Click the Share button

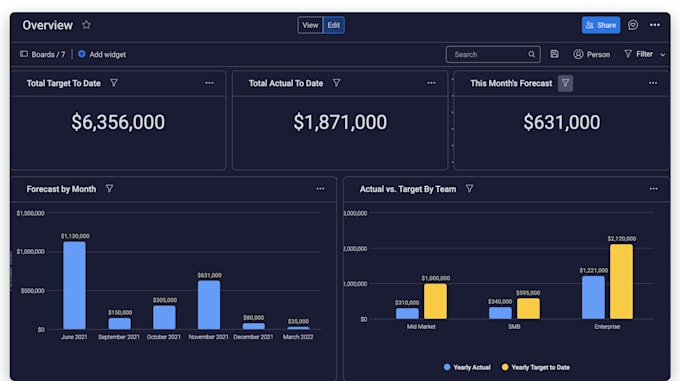click(601, 25)
